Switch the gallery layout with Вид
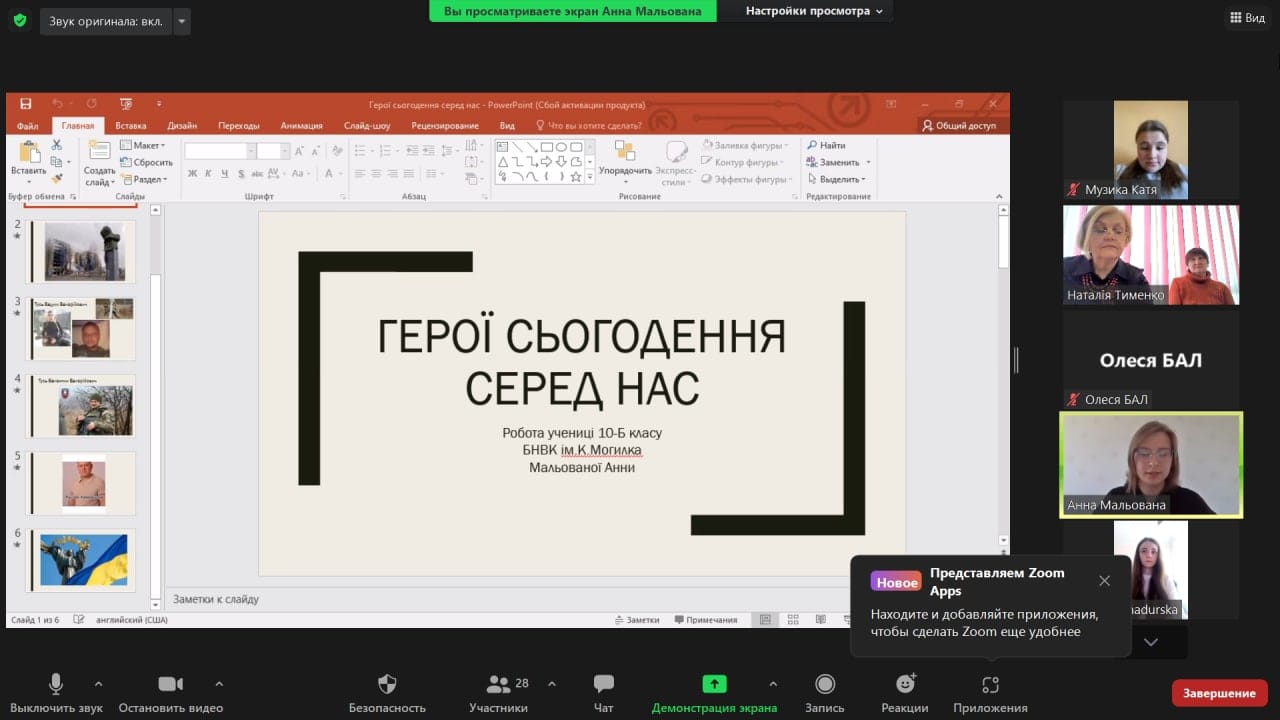The image size is (1280, 720). pyautogui.click(x=1246, y=18)
